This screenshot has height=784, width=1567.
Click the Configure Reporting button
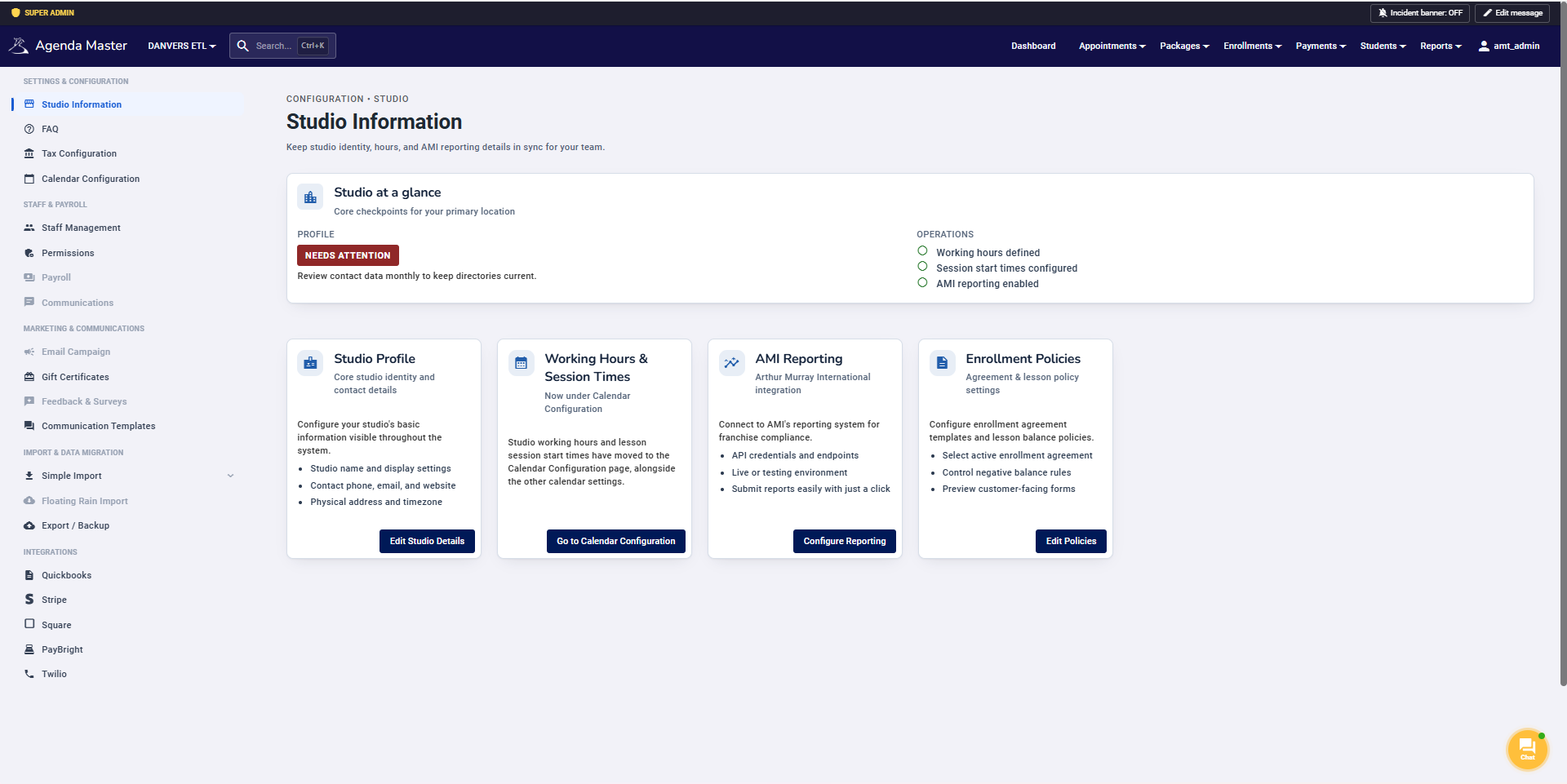click(845, 541)
